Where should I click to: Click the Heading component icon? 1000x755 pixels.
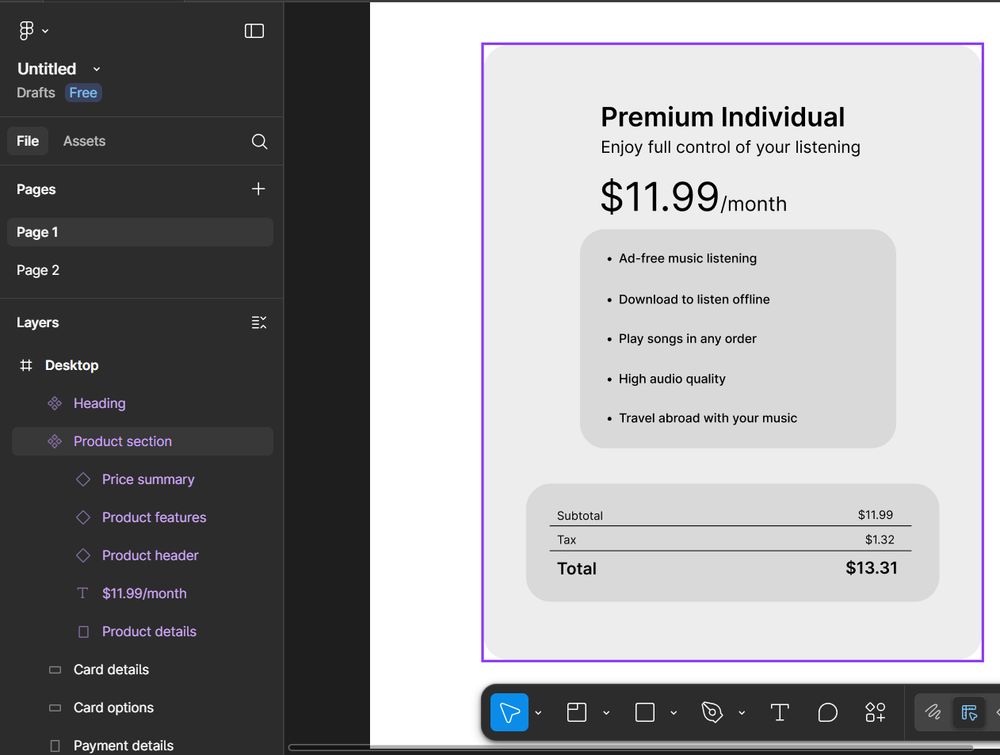(x=55, y=403)
